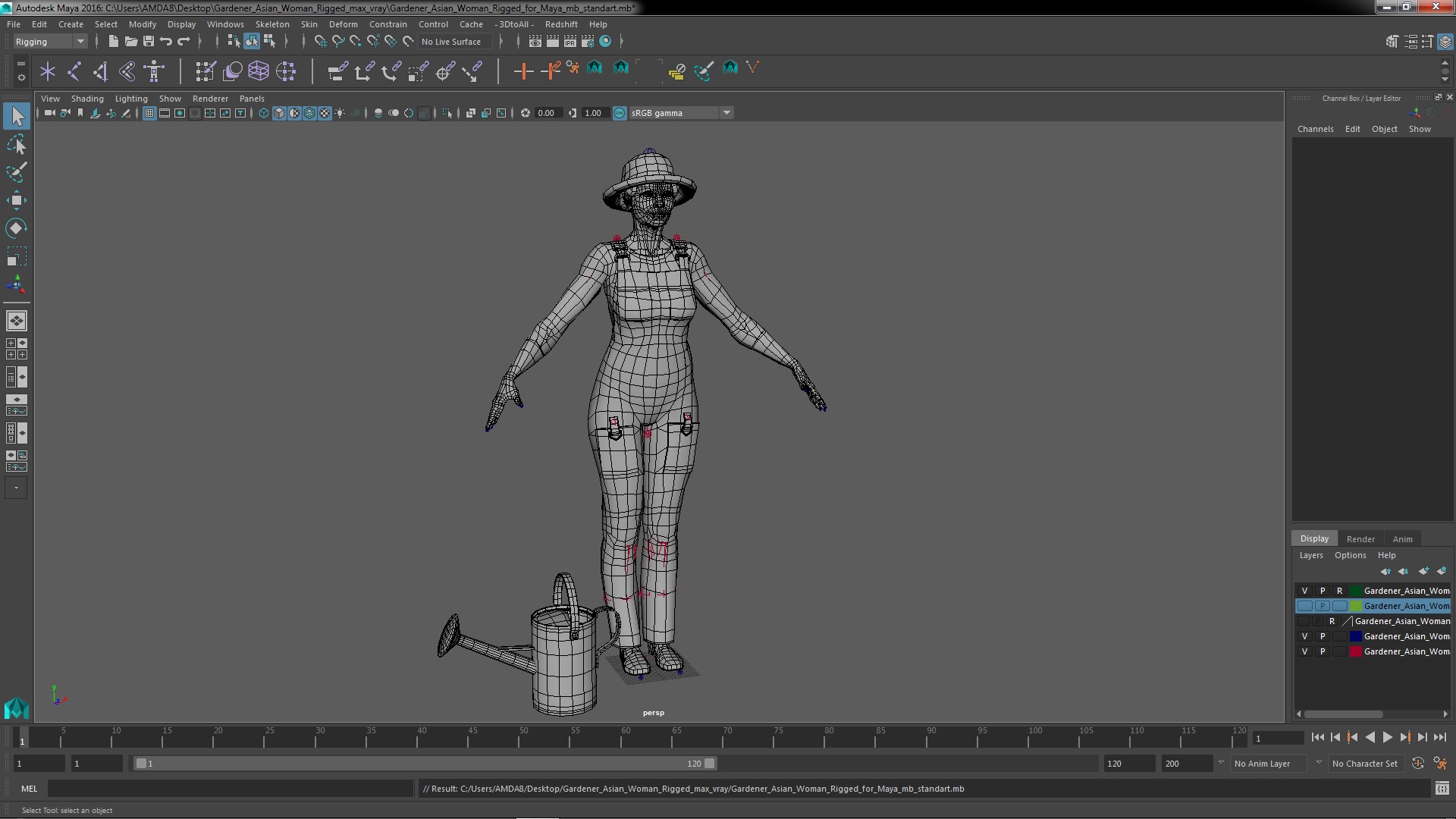Activate the Paint Selection tool
The height and width of the screenshot is (819, 1456).
coord(17,172)
